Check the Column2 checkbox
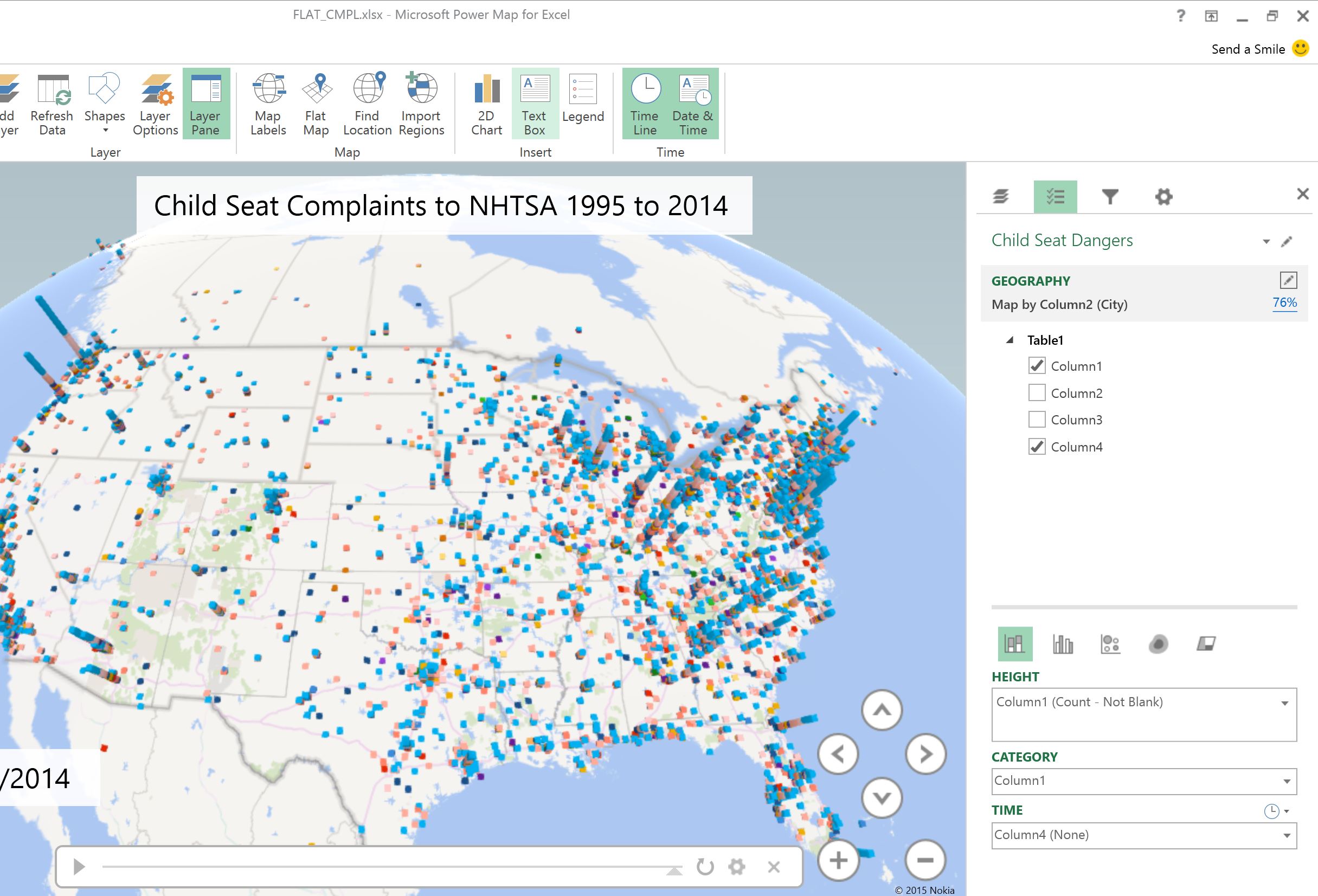The image size is (1318, 896). 1037,392
